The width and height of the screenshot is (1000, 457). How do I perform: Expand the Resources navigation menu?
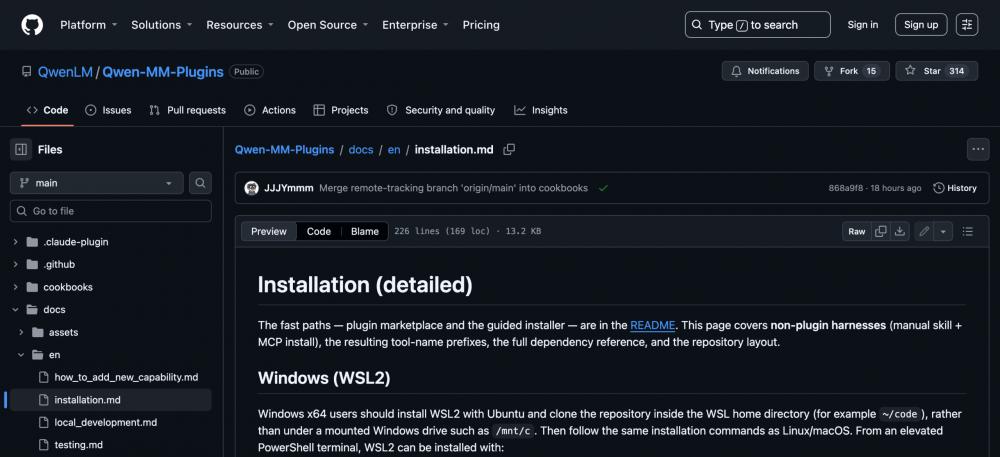click(x=240, y=25)
